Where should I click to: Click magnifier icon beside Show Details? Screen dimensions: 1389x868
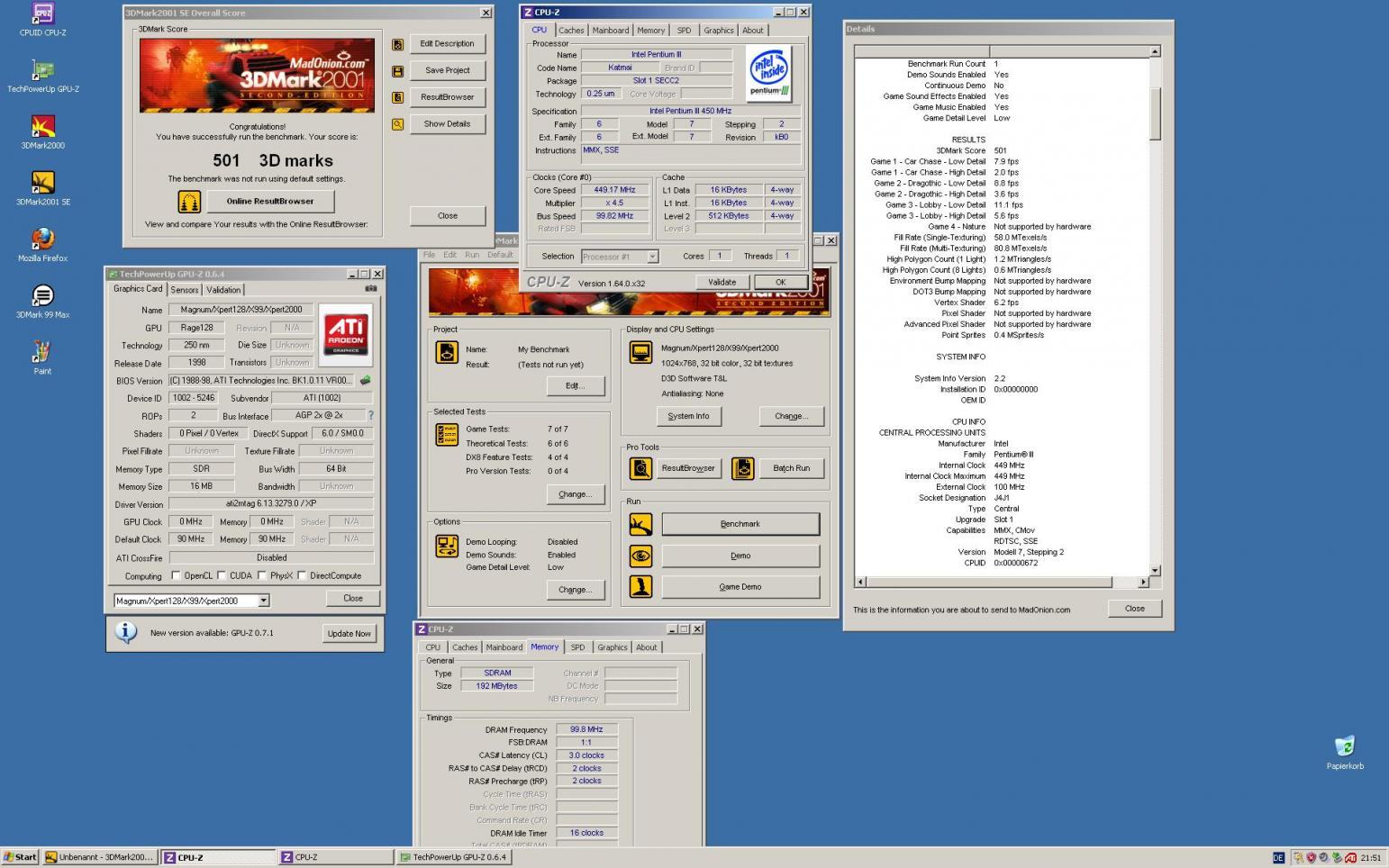pos(397,124)
